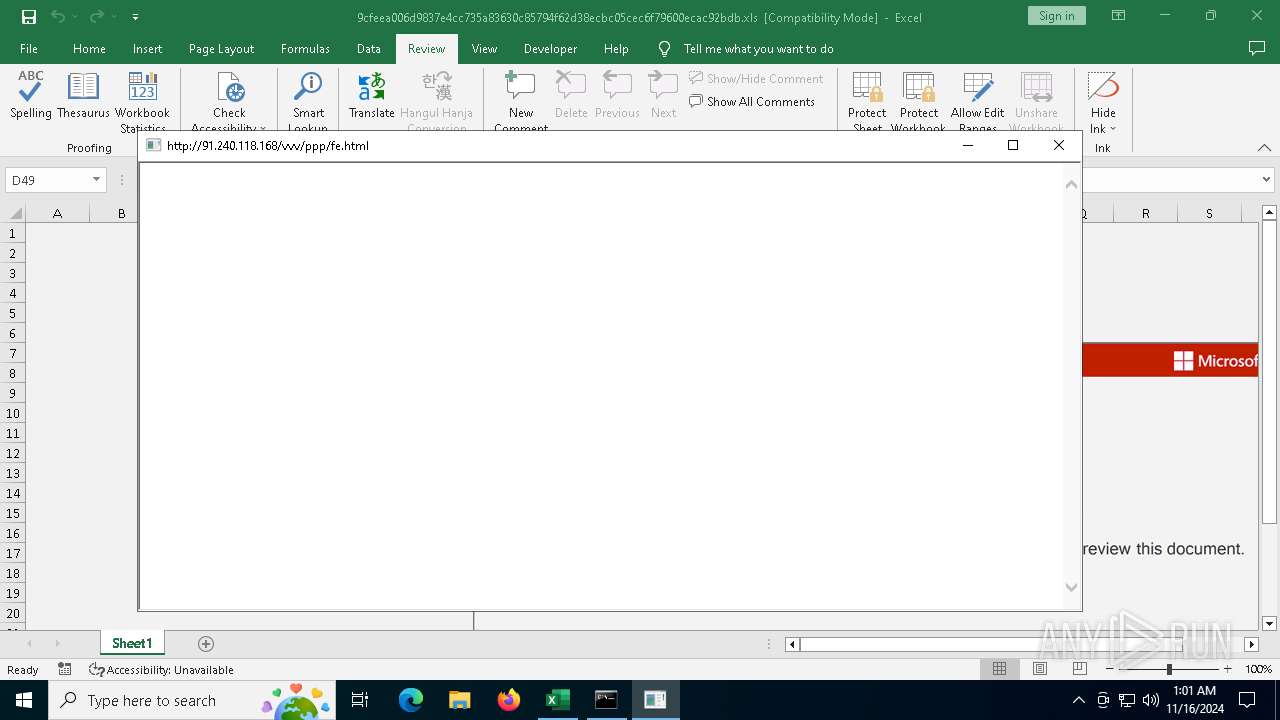Image resolution: width=1280 pixels, height=720 pixels.
Task: Open File Explorer from the taskbar
Action: coord(459,700)
